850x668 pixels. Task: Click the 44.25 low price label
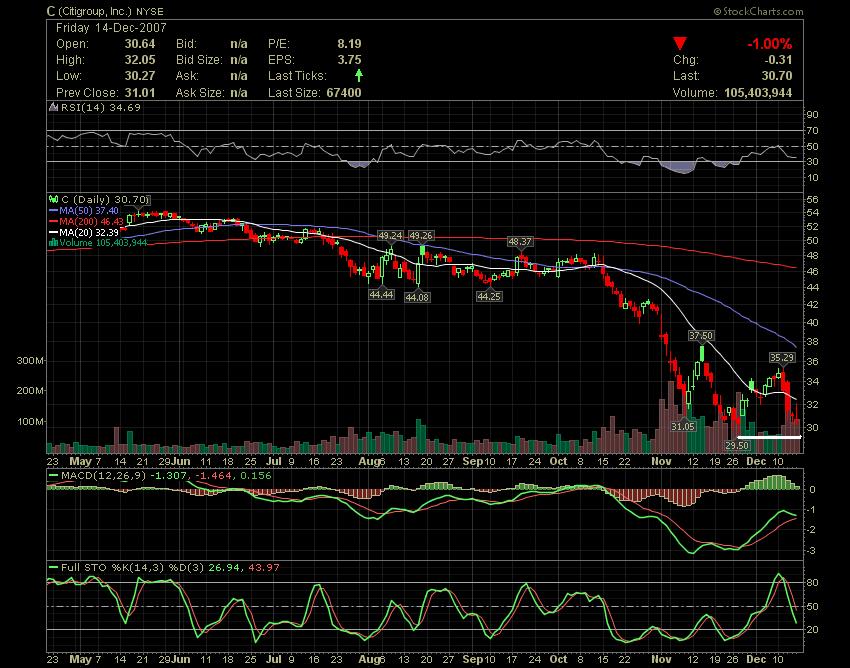[489, 296]
